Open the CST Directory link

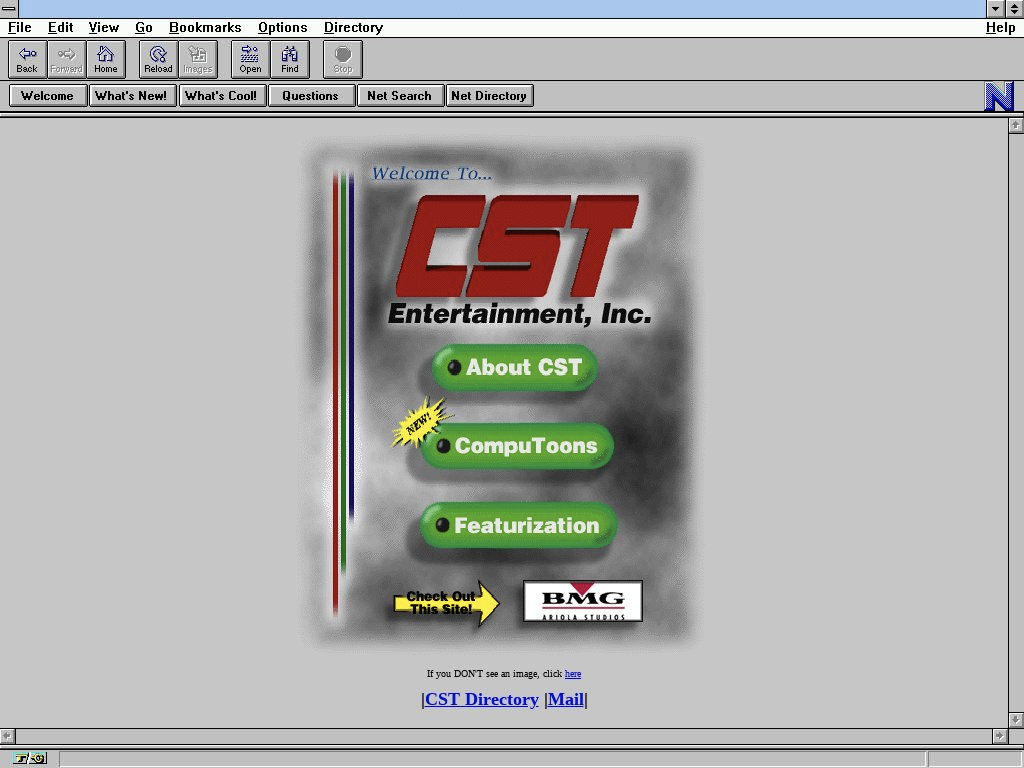click(481, 700)
